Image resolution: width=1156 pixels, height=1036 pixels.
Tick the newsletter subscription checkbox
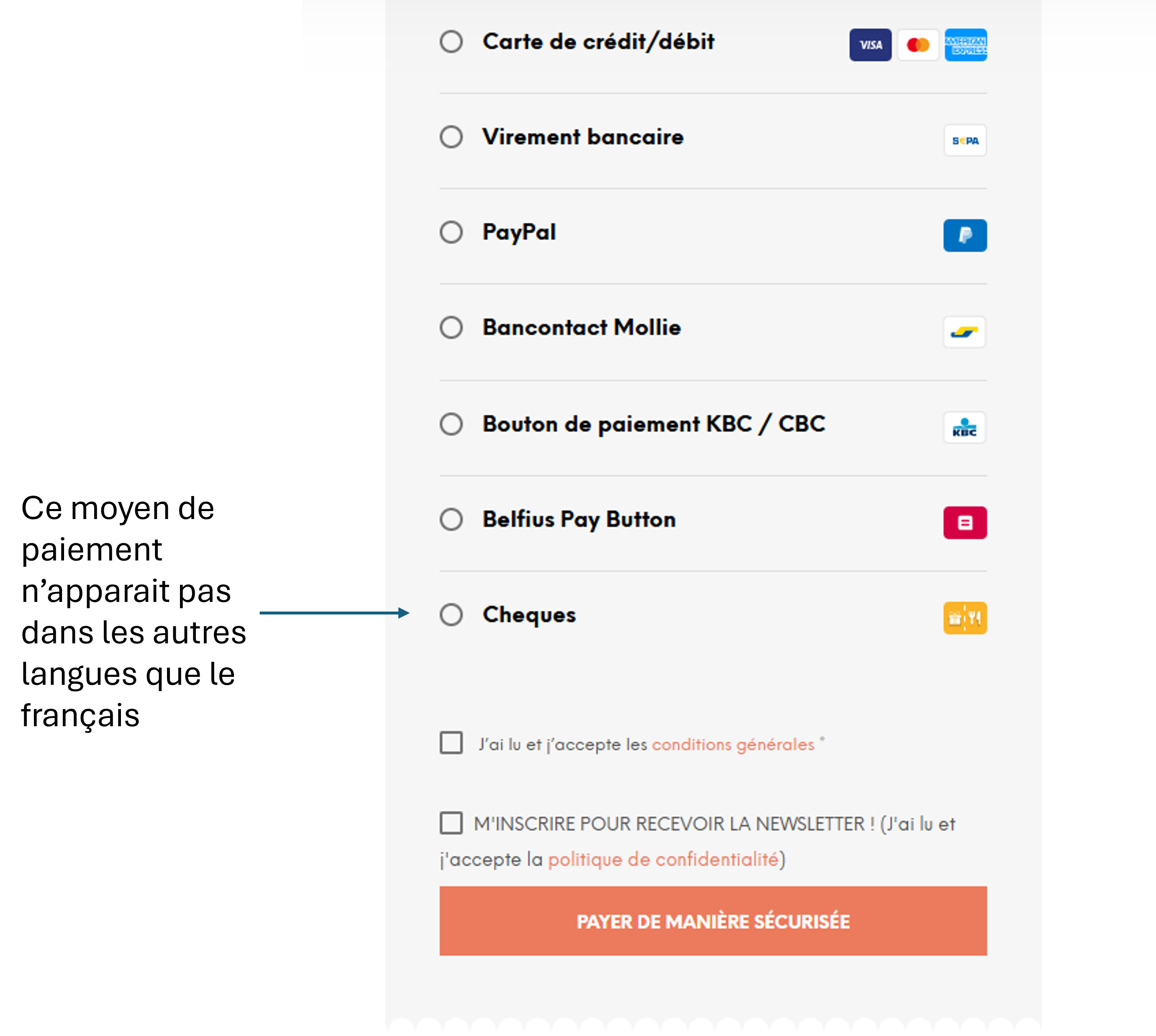[451, 823]
